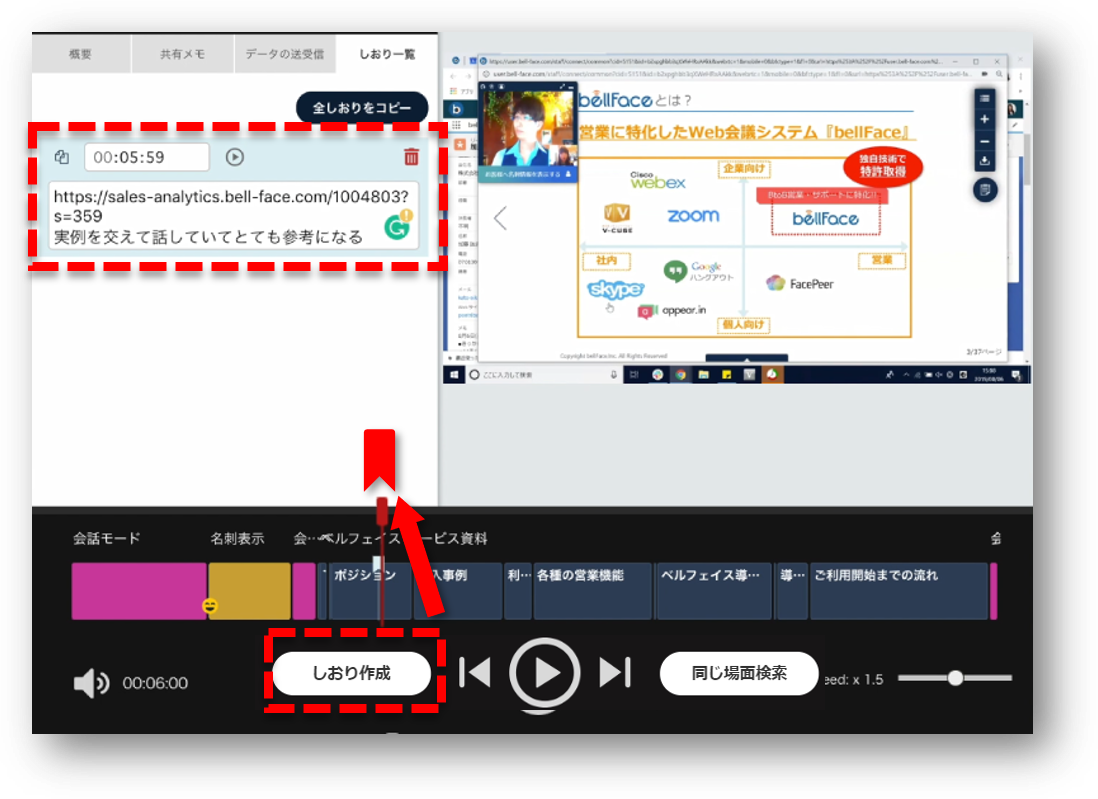Click the 同じ場面検索 button
Screen dimensions: 1098x799
tap(739, 673)
